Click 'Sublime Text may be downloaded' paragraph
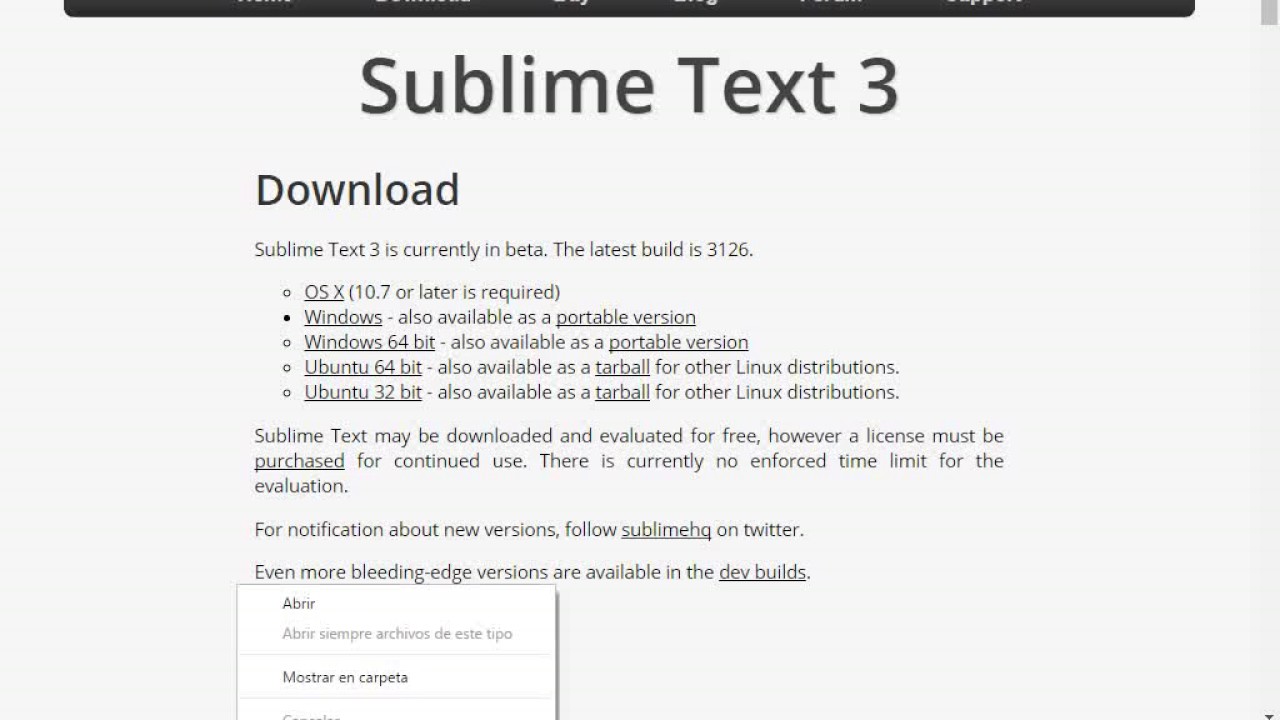This screenshot has width=1280, height=720. [x=629, y=461]
